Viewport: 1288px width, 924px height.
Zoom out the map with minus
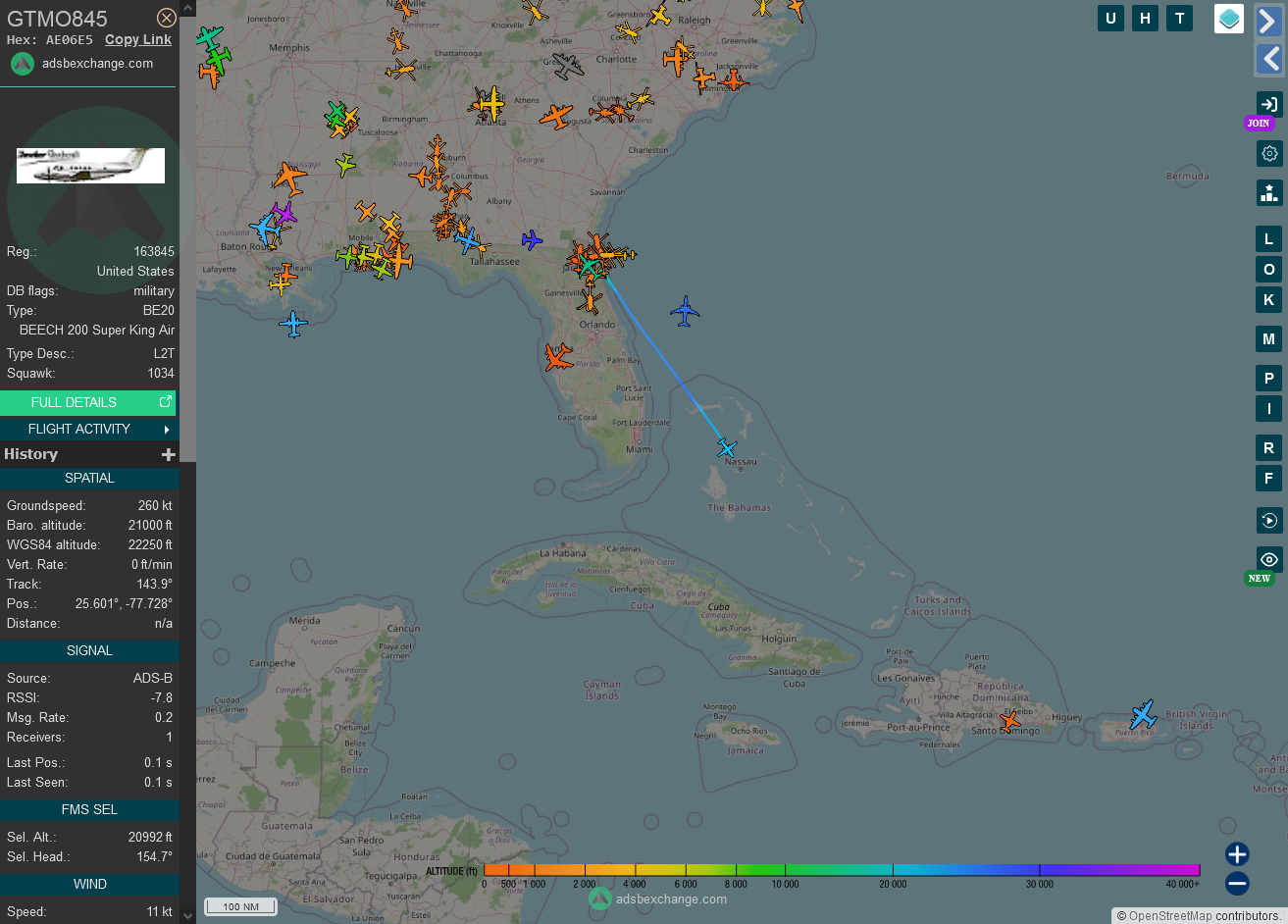(x=1237, y=884)
